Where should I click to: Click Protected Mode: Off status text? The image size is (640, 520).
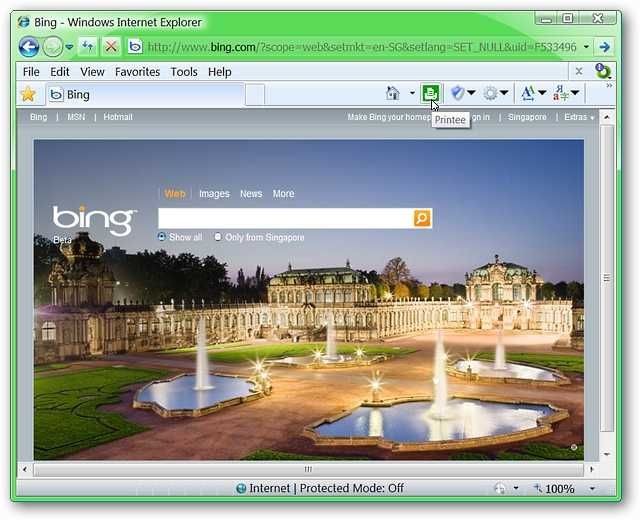click(x=351, y=488)
